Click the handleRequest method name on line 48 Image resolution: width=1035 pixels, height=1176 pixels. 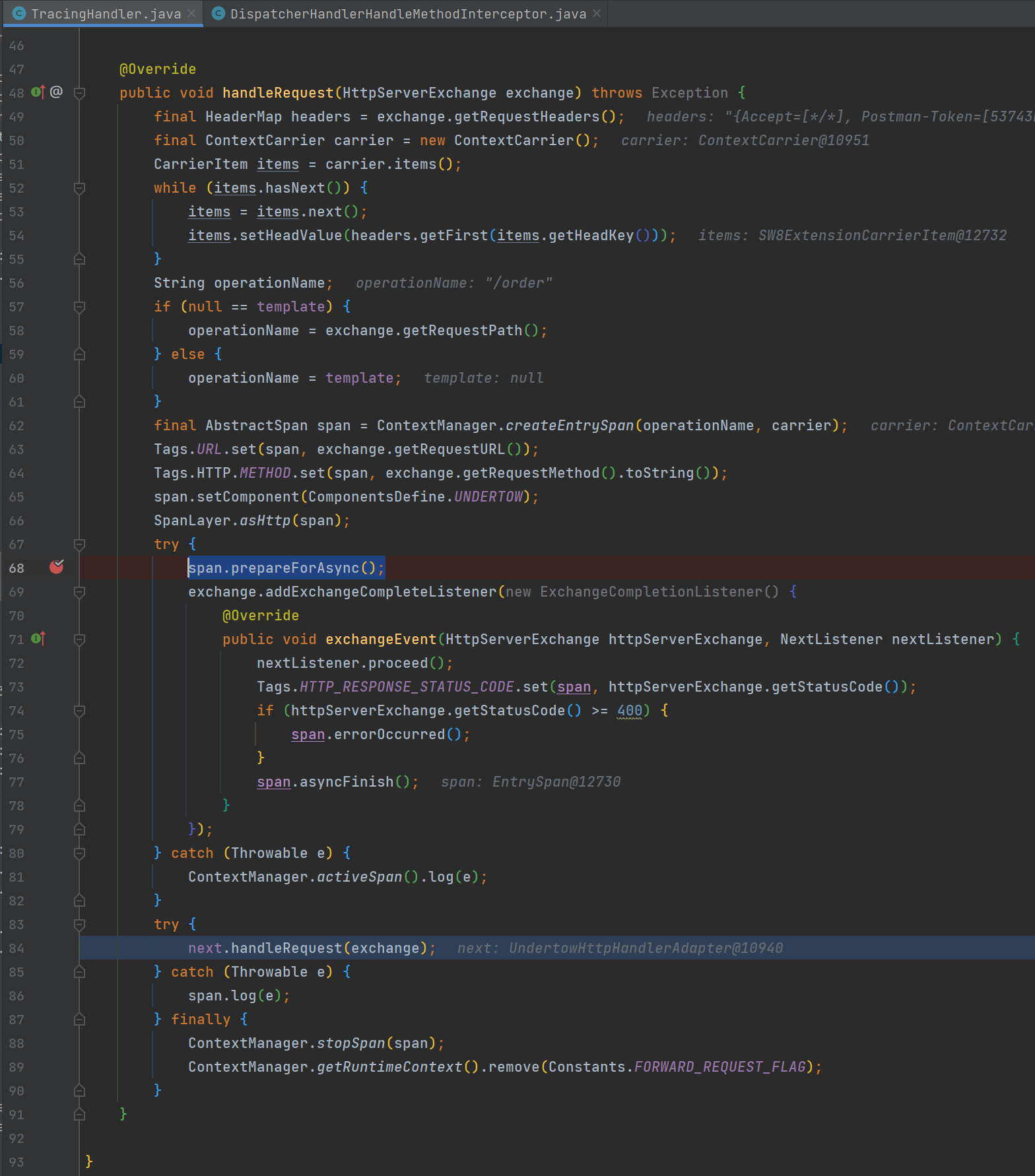pos(278,93)
